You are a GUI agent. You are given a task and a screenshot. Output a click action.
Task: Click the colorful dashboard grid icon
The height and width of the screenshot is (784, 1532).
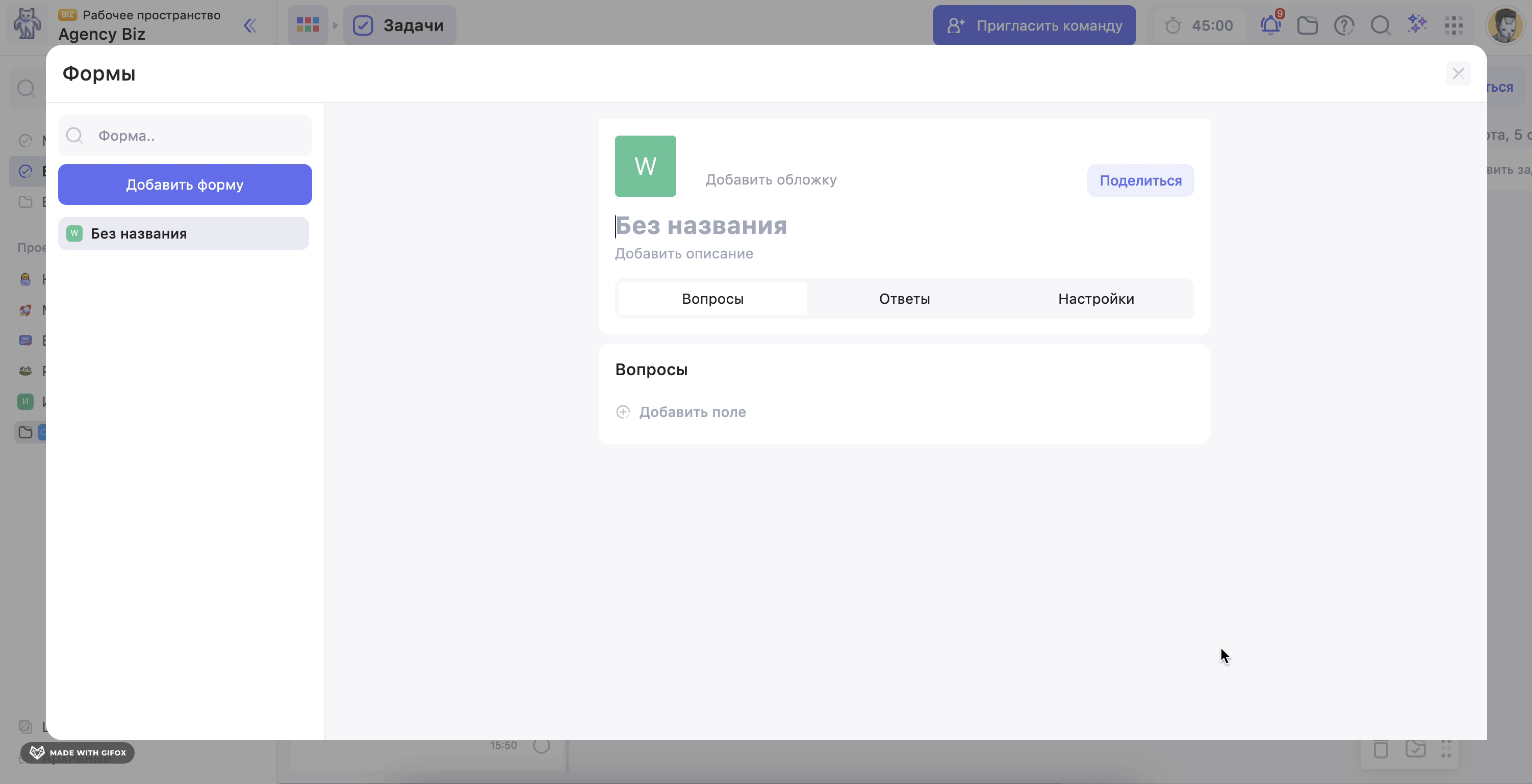[x=308, y=25]
